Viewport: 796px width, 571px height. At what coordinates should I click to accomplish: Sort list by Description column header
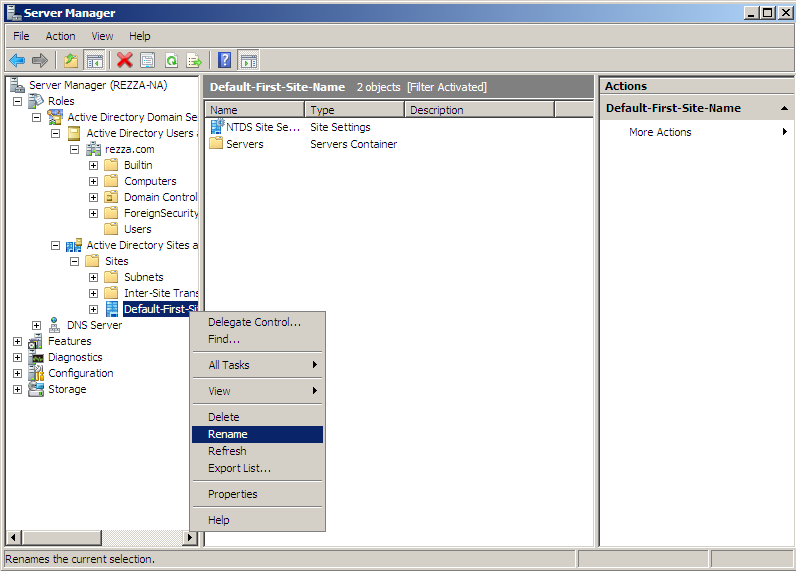click(480, 110)
